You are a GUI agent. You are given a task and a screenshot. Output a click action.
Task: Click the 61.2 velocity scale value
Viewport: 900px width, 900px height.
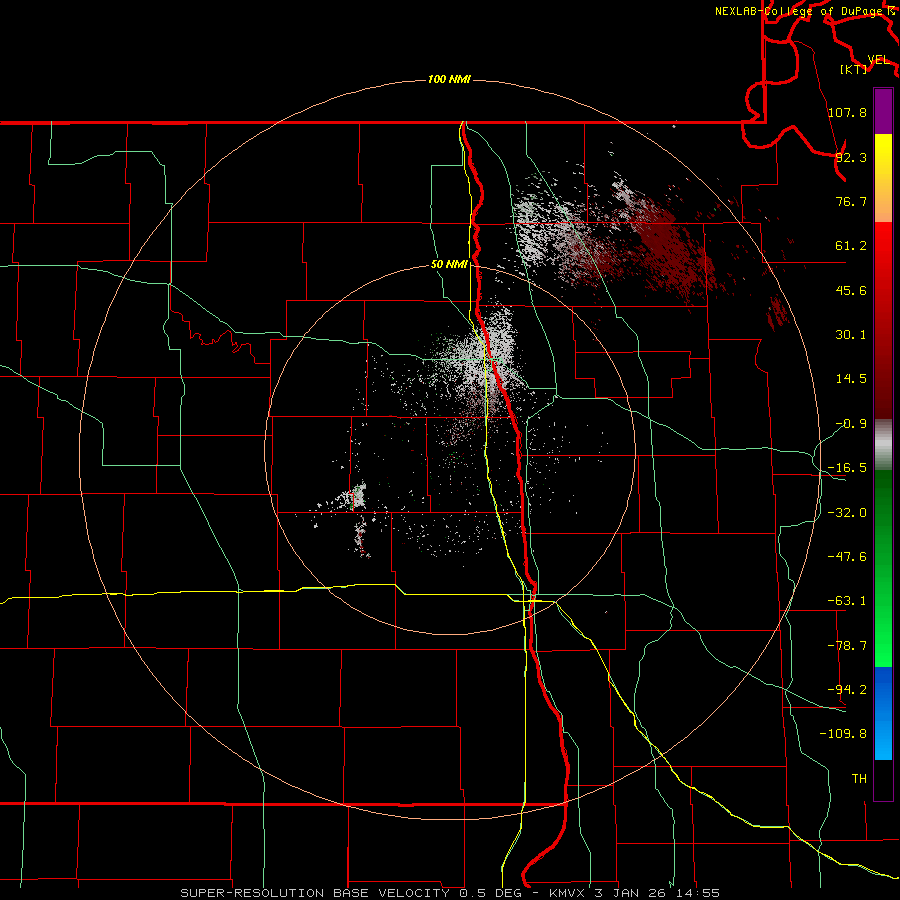[851, 246]
